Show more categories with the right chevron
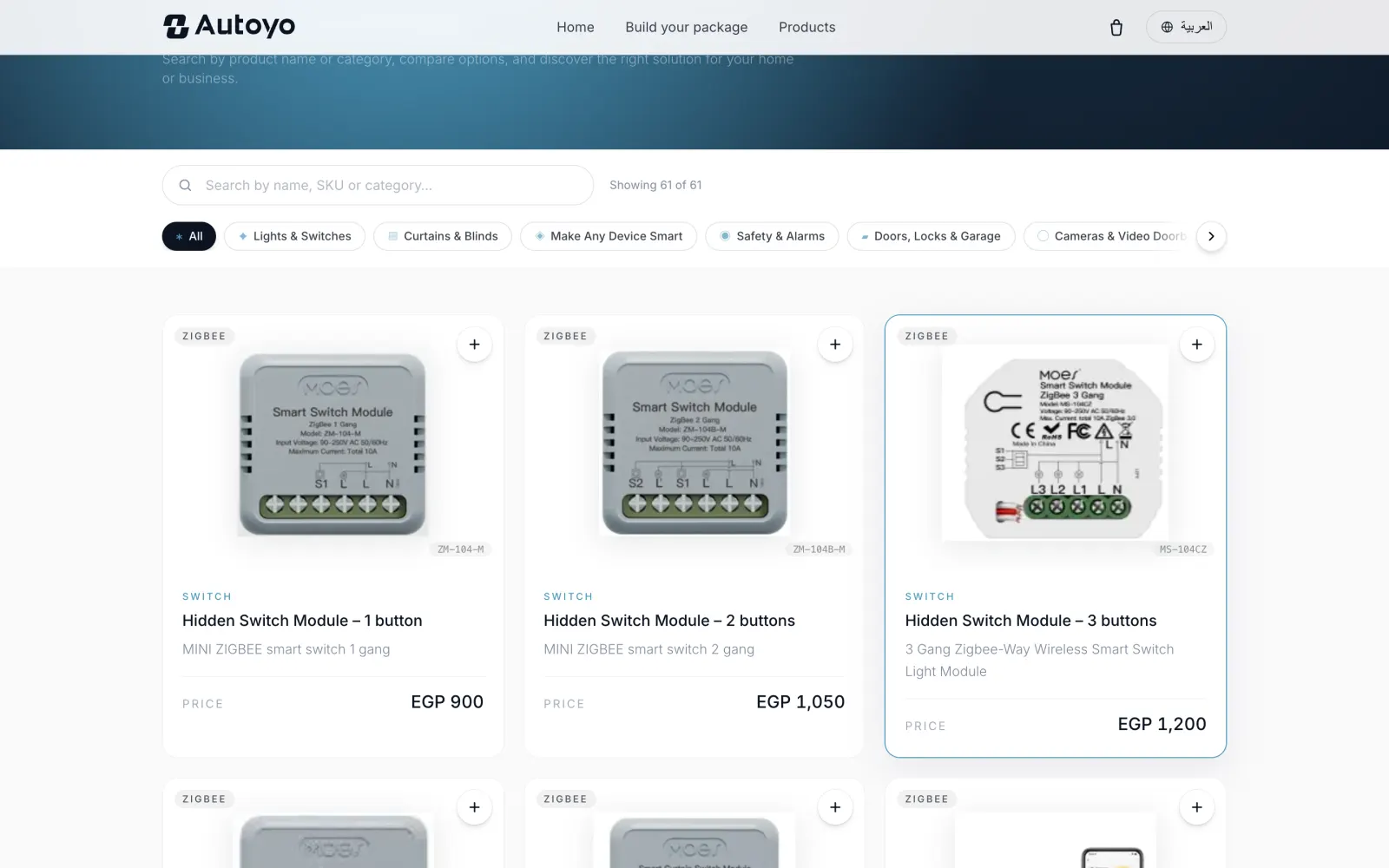Image resolution: width=1389 pixels, height=868 pixels. point(1211,236)
